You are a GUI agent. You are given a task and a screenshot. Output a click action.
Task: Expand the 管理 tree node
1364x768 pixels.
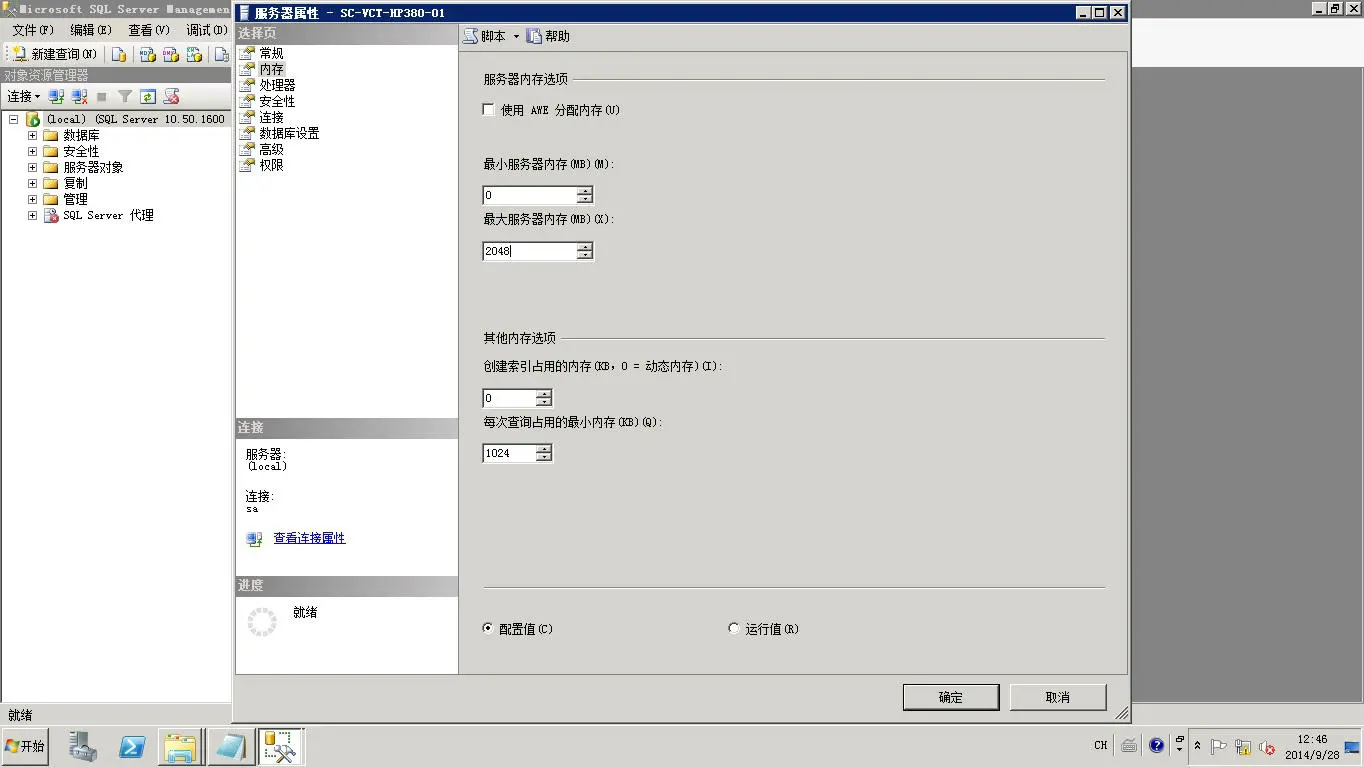tap(32, 199)
